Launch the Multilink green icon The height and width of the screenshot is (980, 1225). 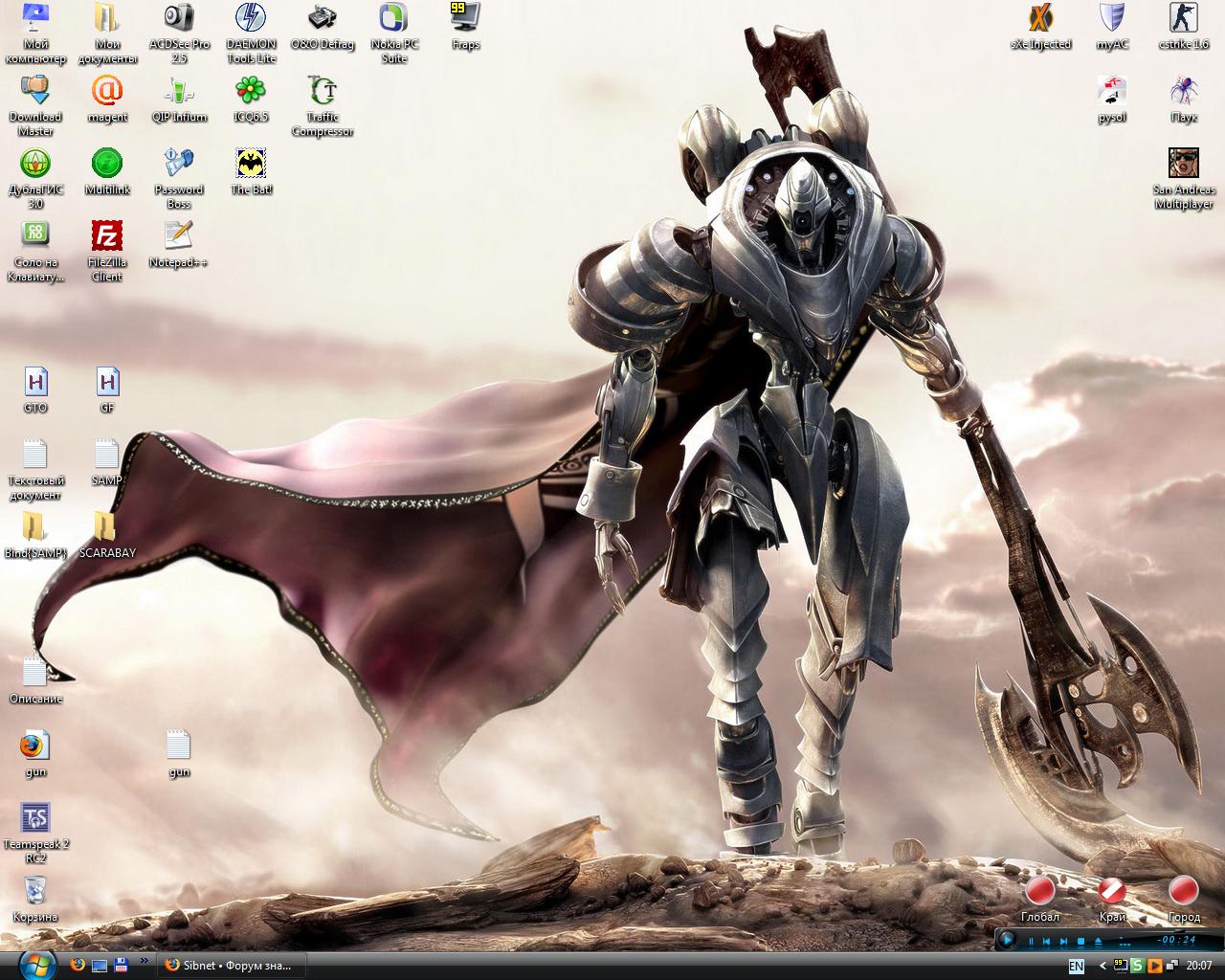pyautogui.click(x=107, y=171)
